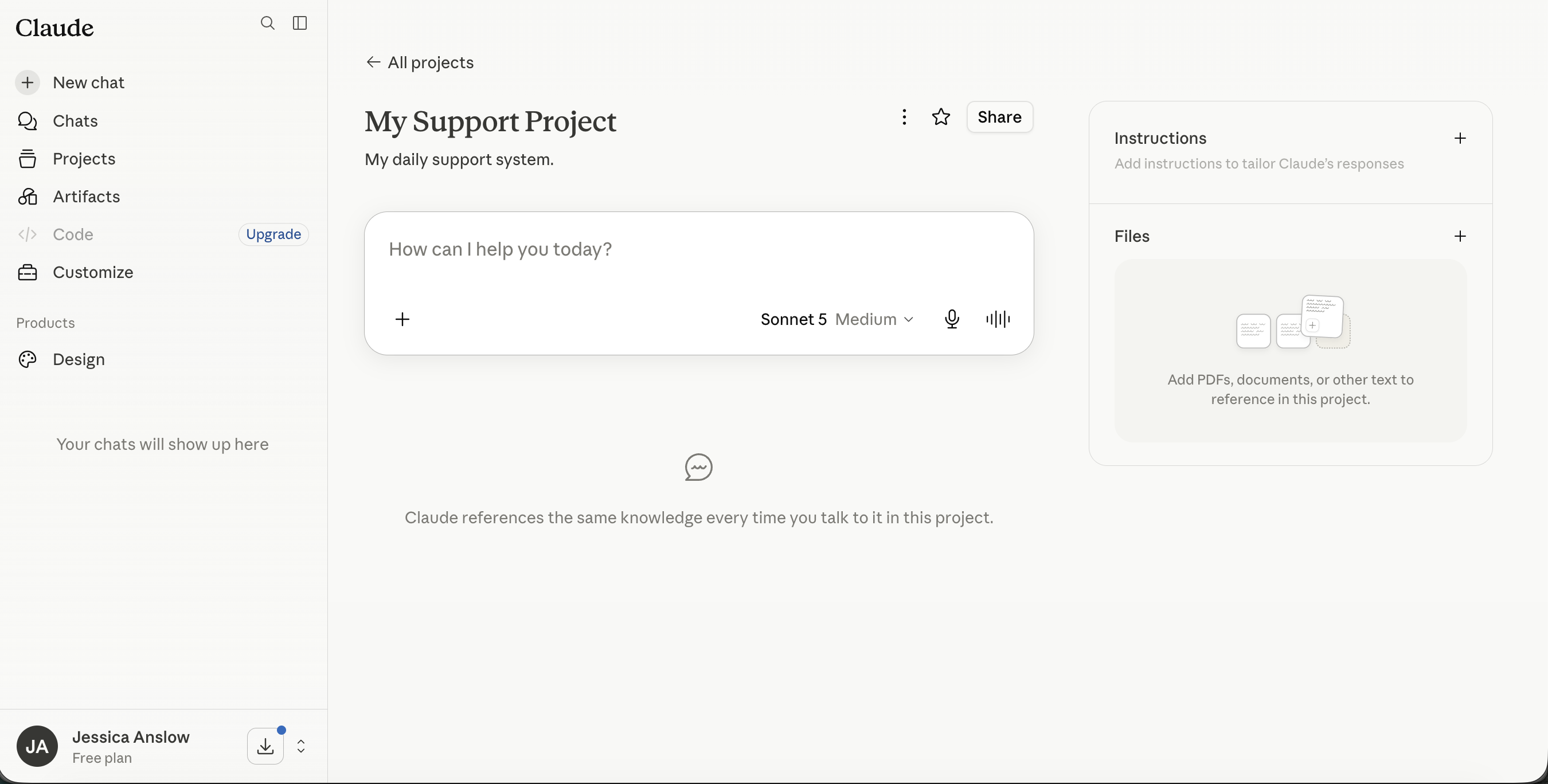Click the 'How can I help you today?' field

(698, 249)
